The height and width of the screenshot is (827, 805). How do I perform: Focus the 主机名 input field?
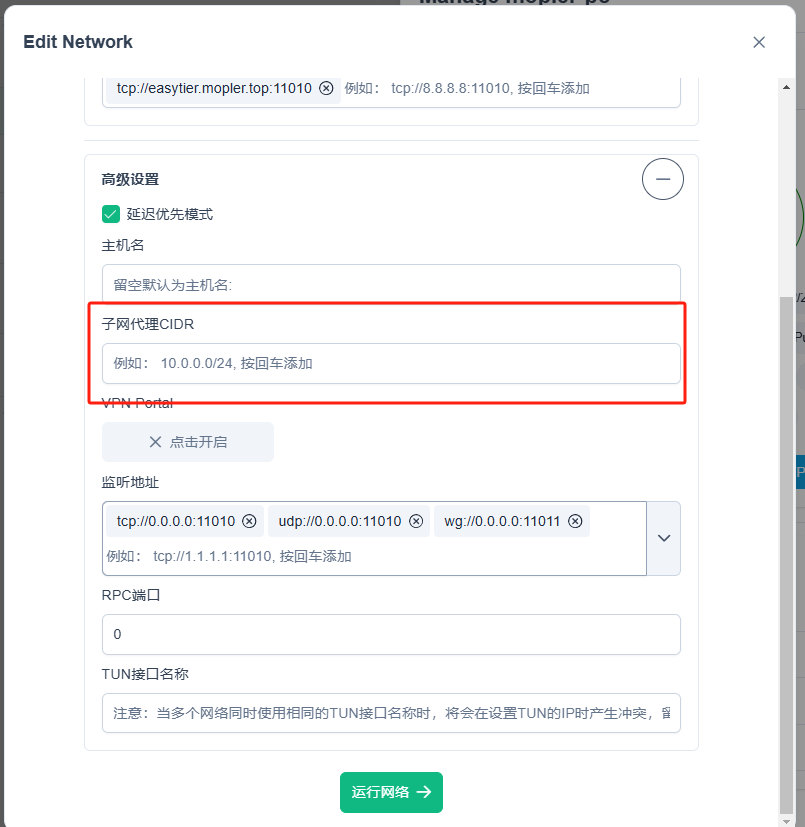coord(391,284)
